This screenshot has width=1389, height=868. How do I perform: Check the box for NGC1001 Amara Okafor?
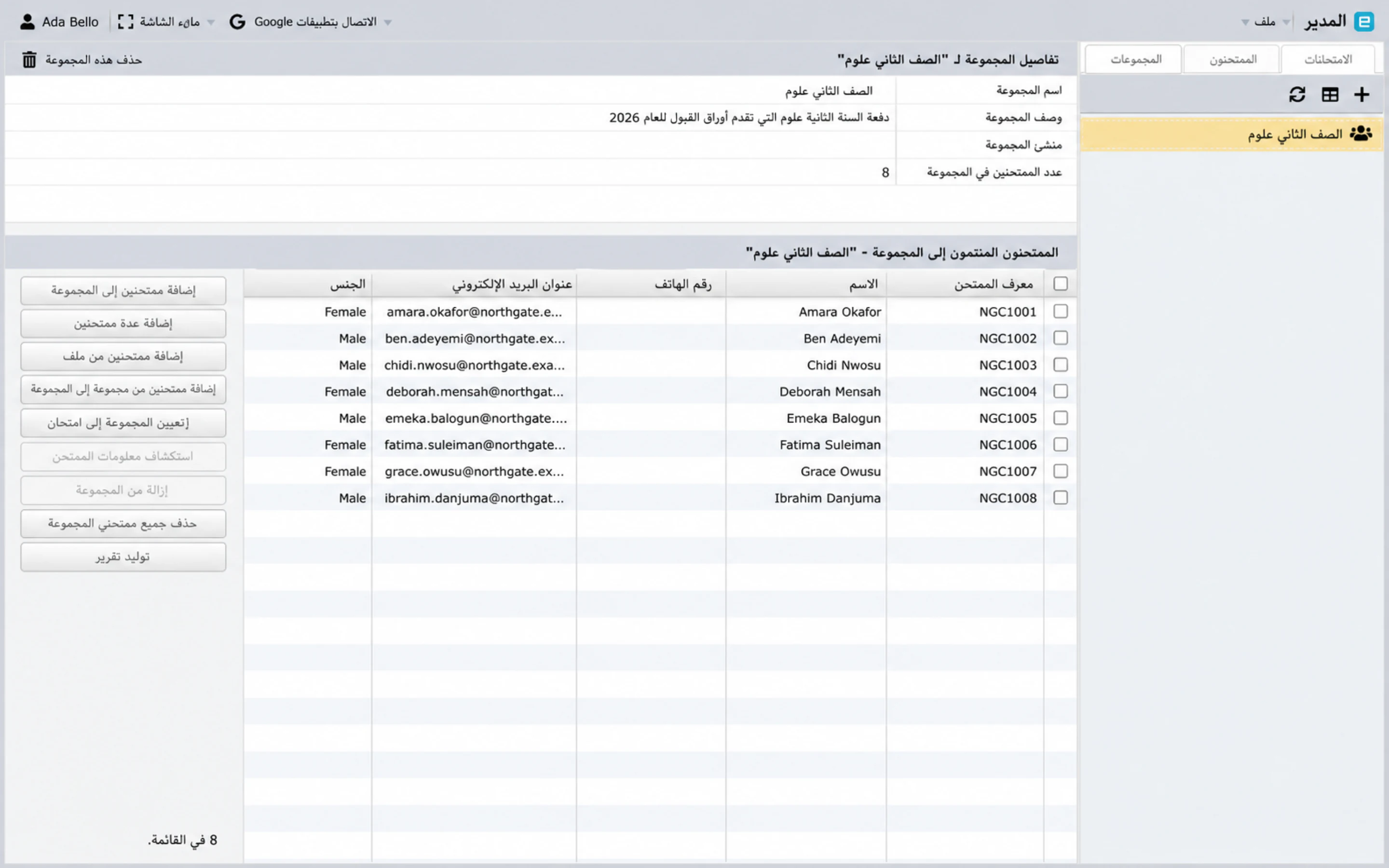(x=1060, y=311)
